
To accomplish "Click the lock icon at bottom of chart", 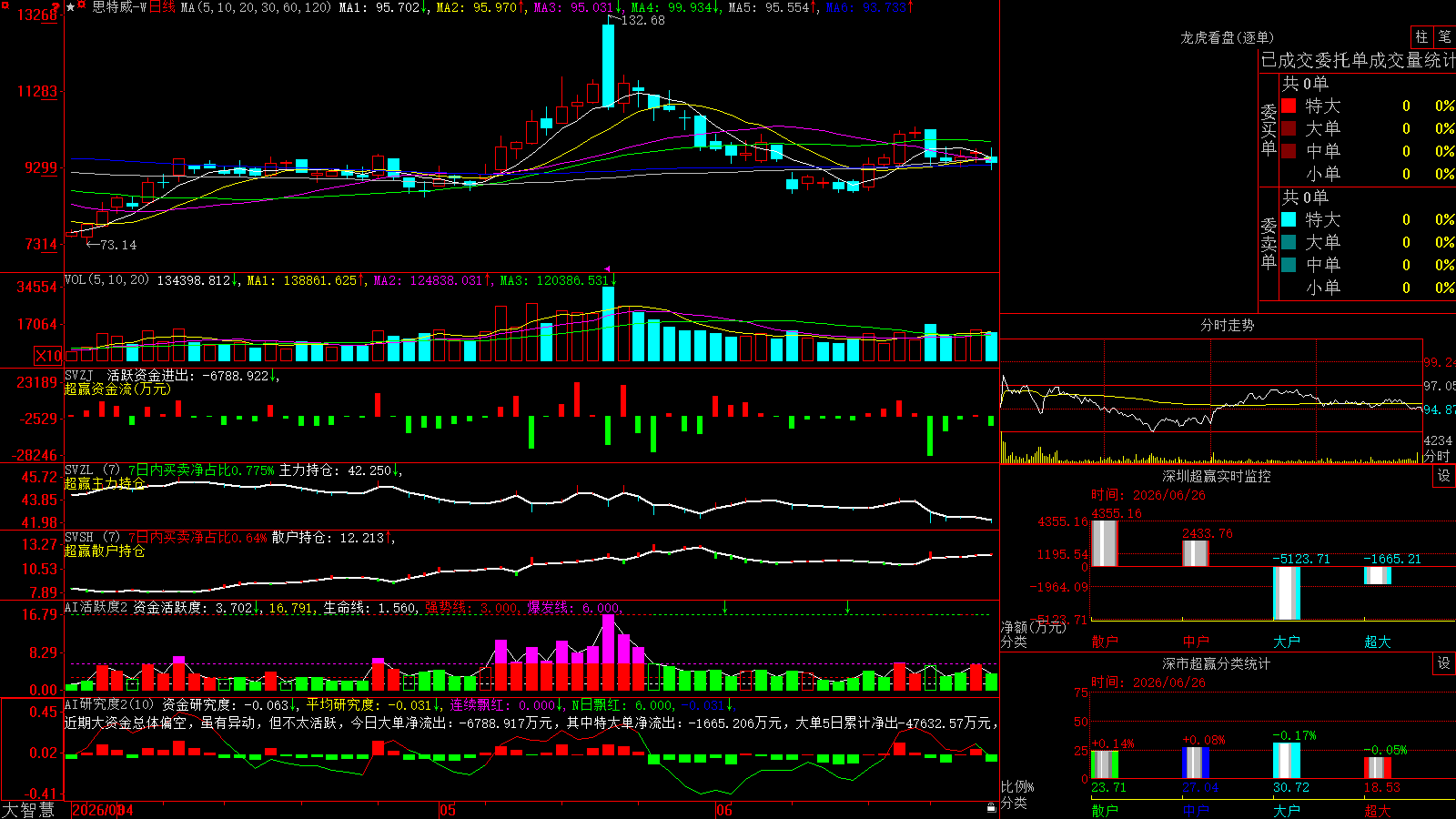I will pyautogui.click(x=992, y=807).
